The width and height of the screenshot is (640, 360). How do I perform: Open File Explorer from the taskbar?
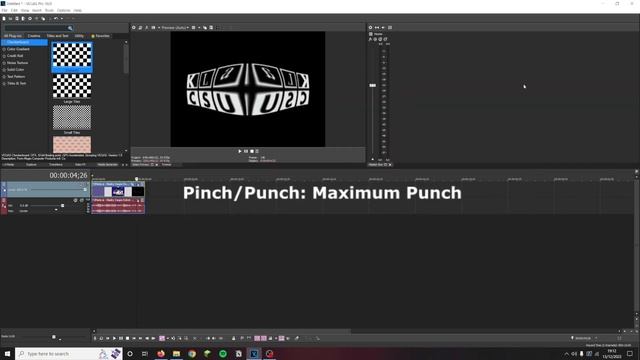click(x=176, y=353)
